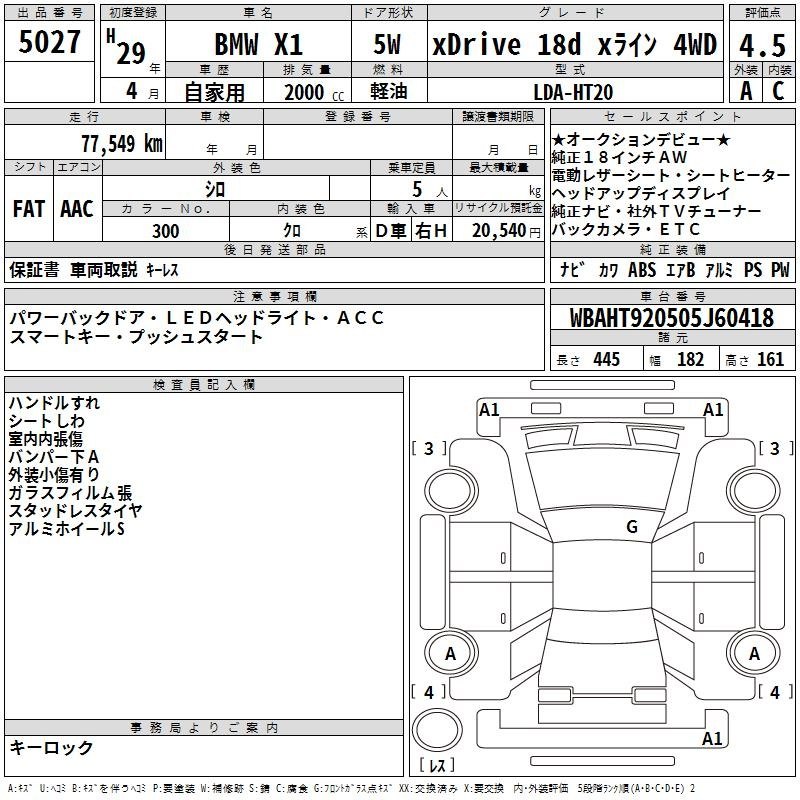Click ハンドルすれ inspector note
The height and width of the screenshot is (800, 800).
pyautogui.click(x=54, y=403)
